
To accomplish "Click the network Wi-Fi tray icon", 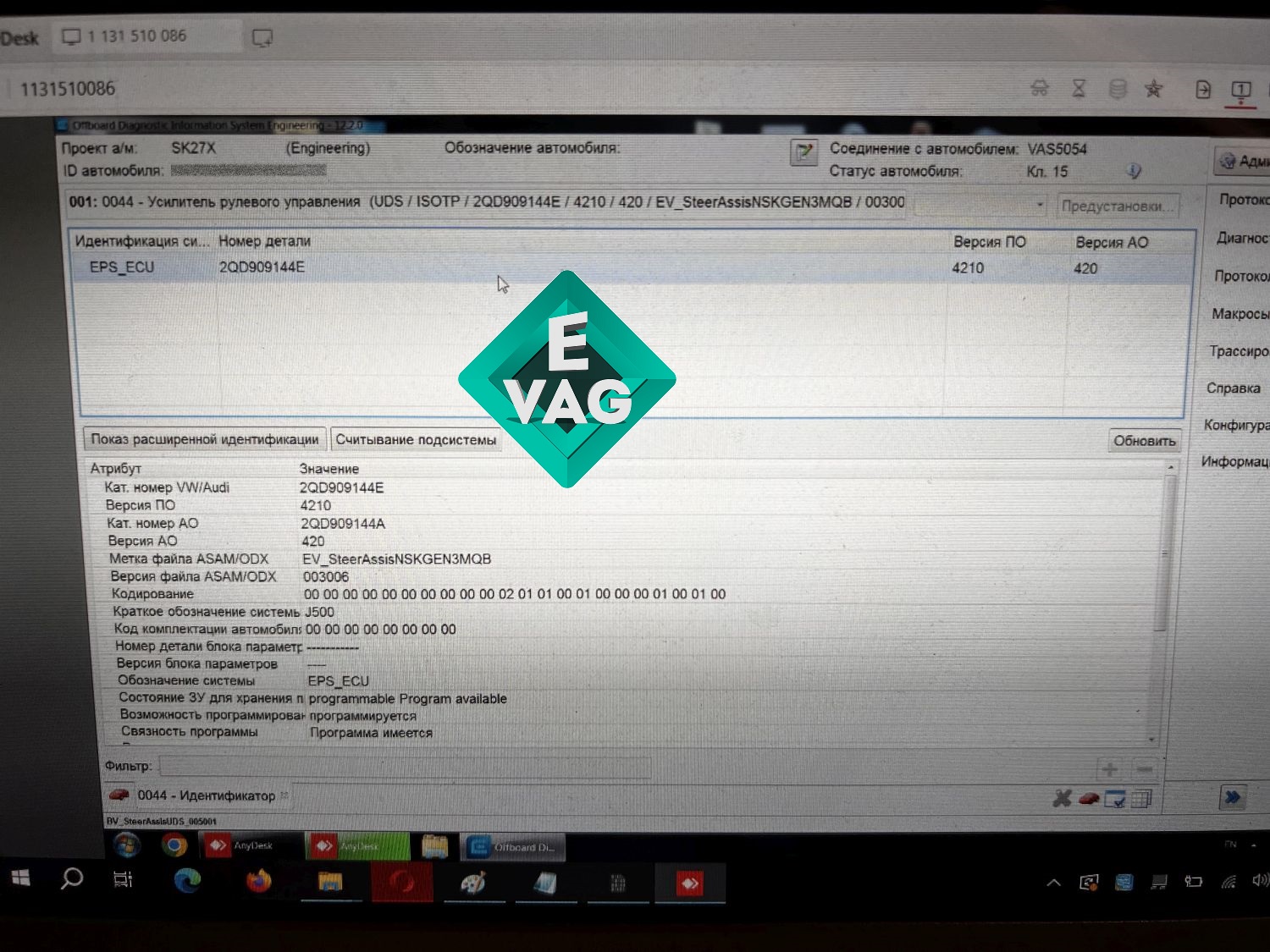I will click(1229, 882).
